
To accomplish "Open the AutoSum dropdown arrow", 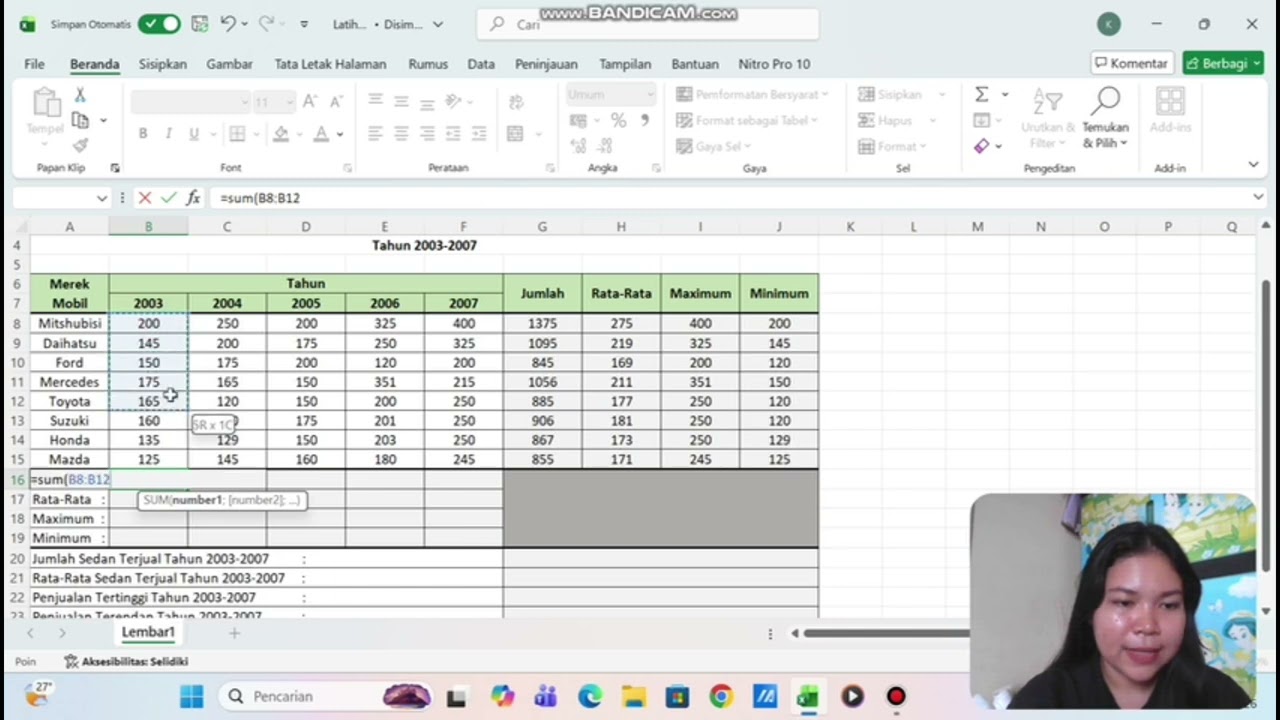I will pos(1005,95).
